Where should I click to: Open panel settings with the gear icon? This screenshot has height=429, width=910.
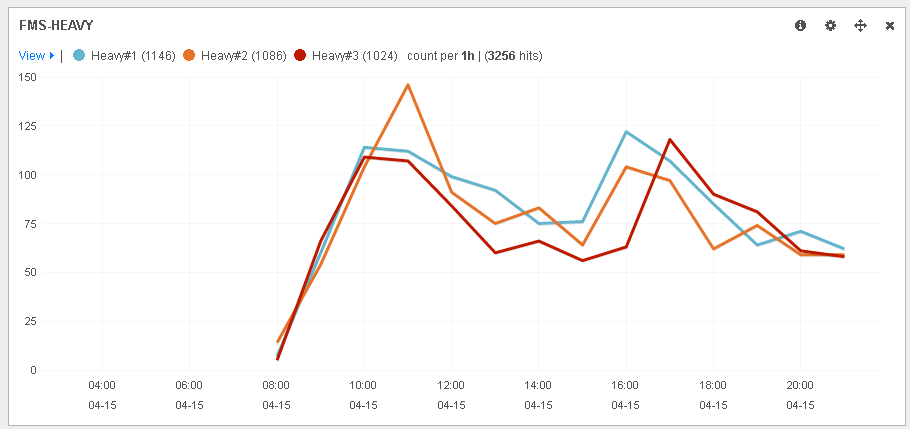[x=830, y=25]
